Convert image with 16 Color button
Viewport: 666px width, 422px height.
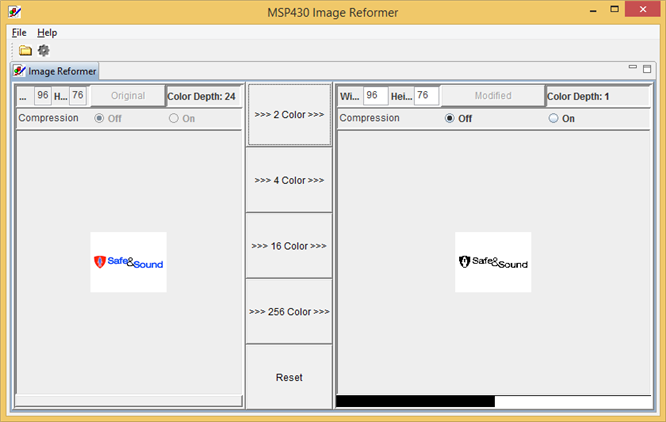(289, 246)
